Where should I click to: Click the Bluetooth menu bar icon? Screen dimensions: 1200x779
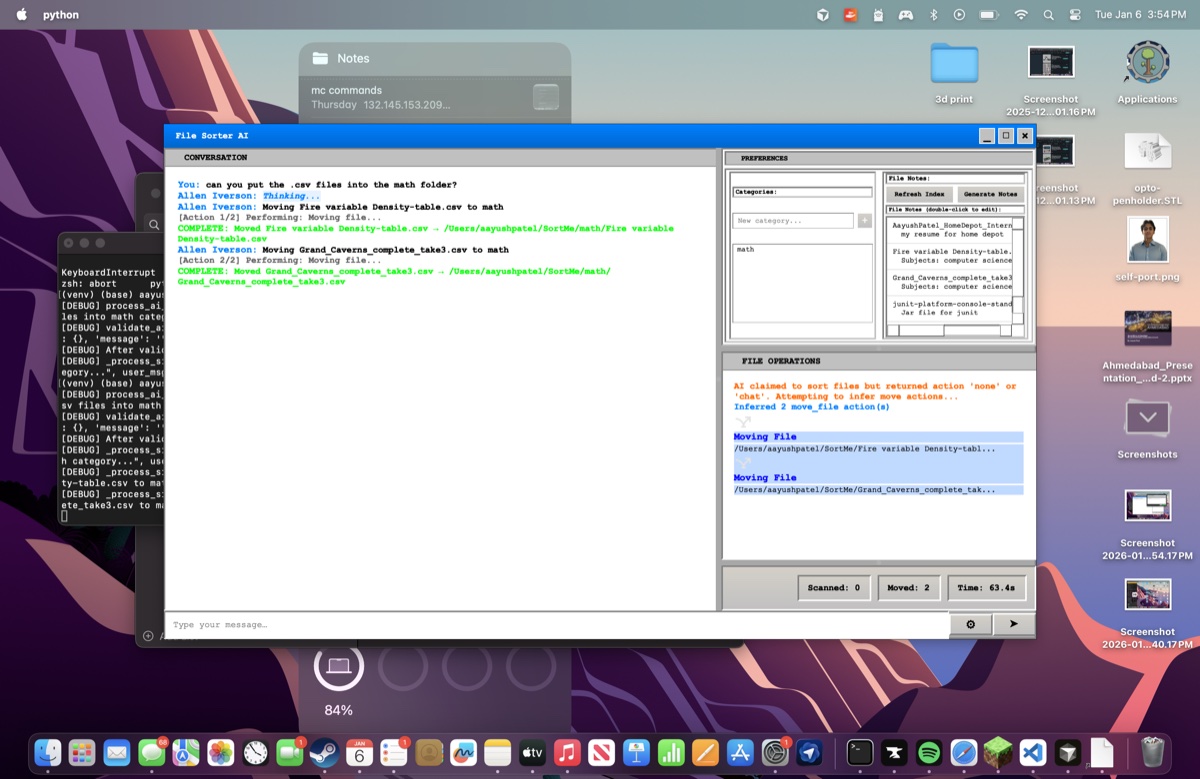click(934, 15)
